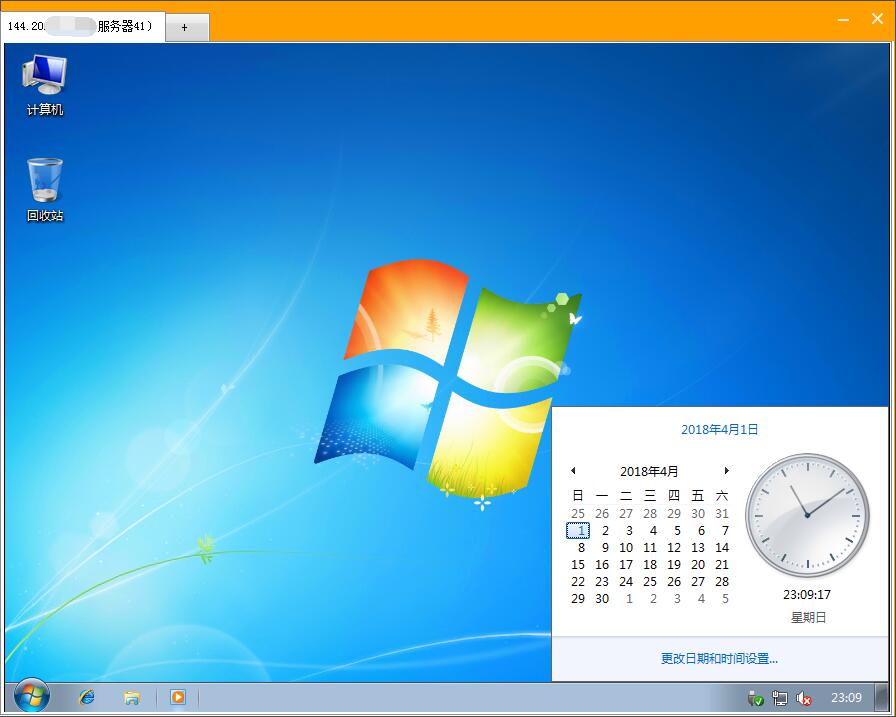Open Internet Explorer from the taskbar
This screenshot has height=717, width=896.
[x=87, y=698]
